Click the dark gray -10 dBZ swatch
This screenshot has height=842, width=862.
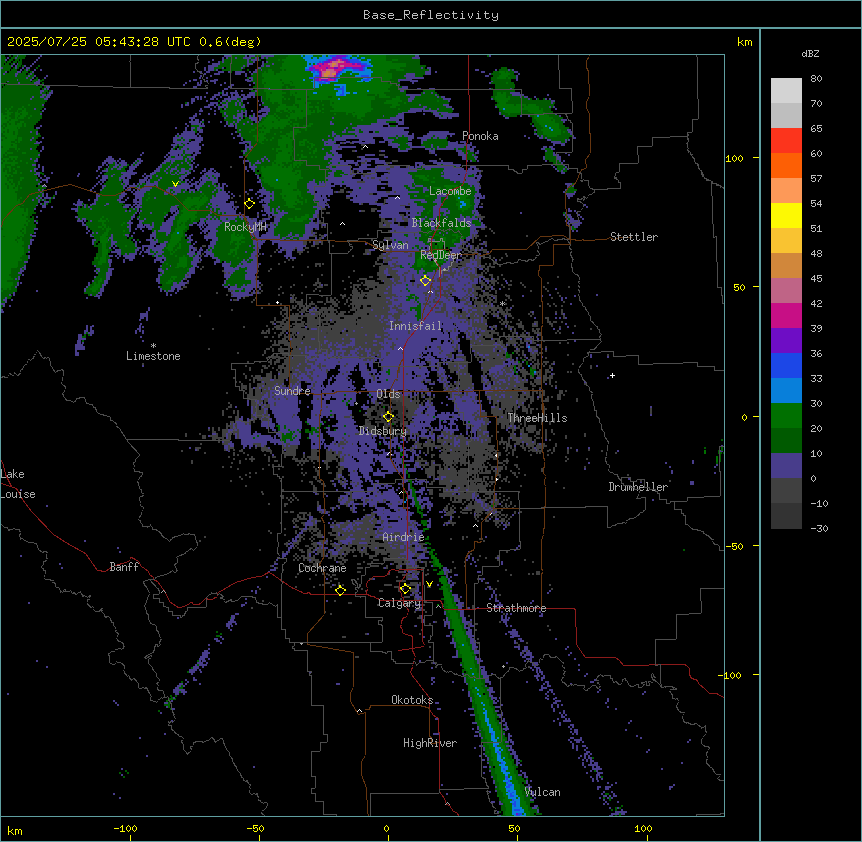(786, 516)
